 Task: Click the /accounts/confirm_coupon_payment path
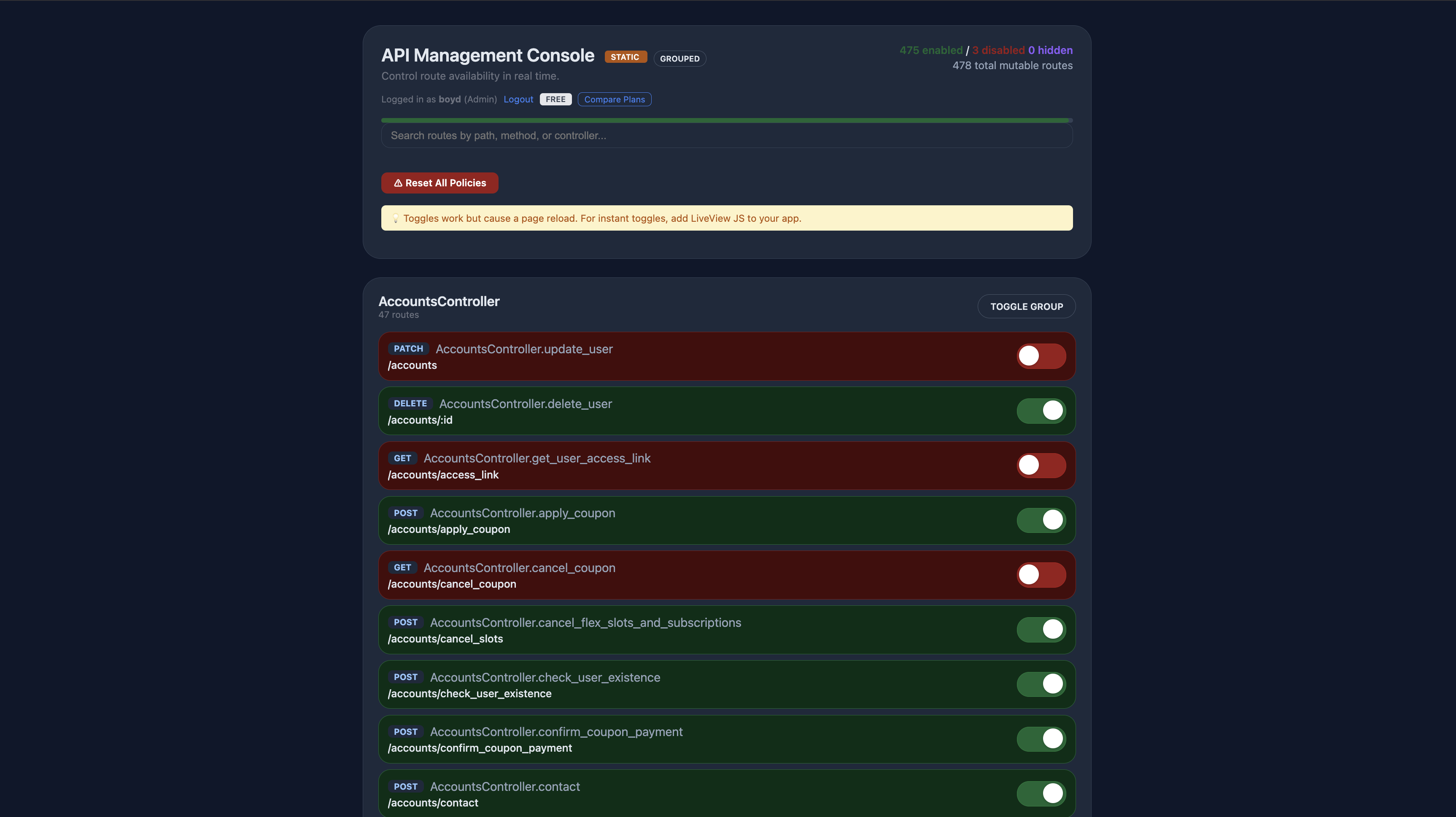tap(480, 748)
